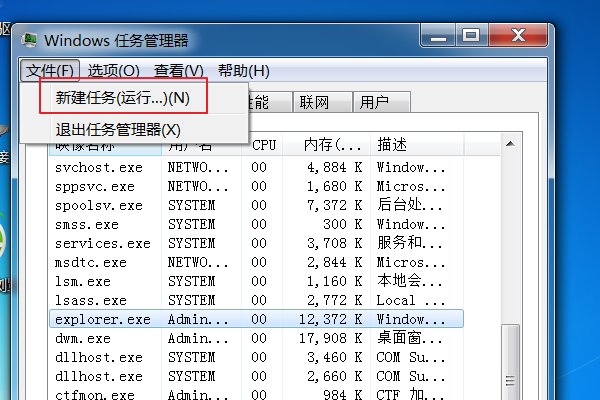
Task: Click memory value 4,884 K
Action: click(334, 167)
